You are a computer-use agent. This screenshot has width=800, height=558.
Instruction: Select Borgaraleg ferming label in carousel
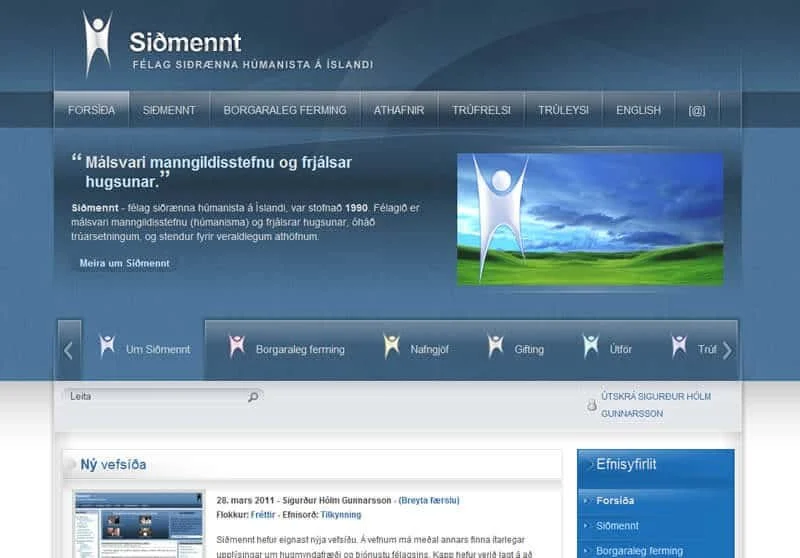(300, 349)
